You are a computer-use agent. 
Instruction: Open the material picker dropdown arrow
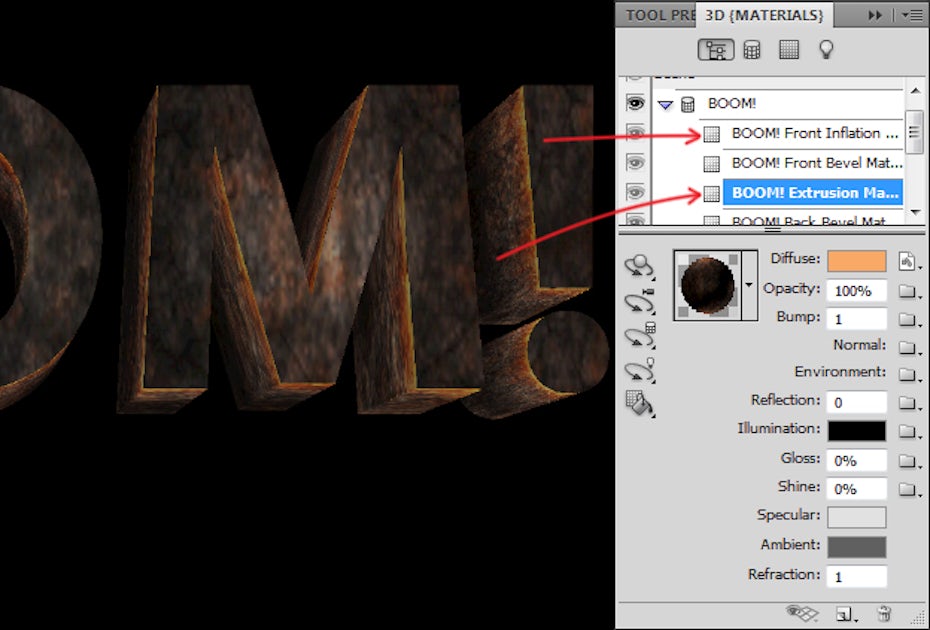tap(750, 286)
